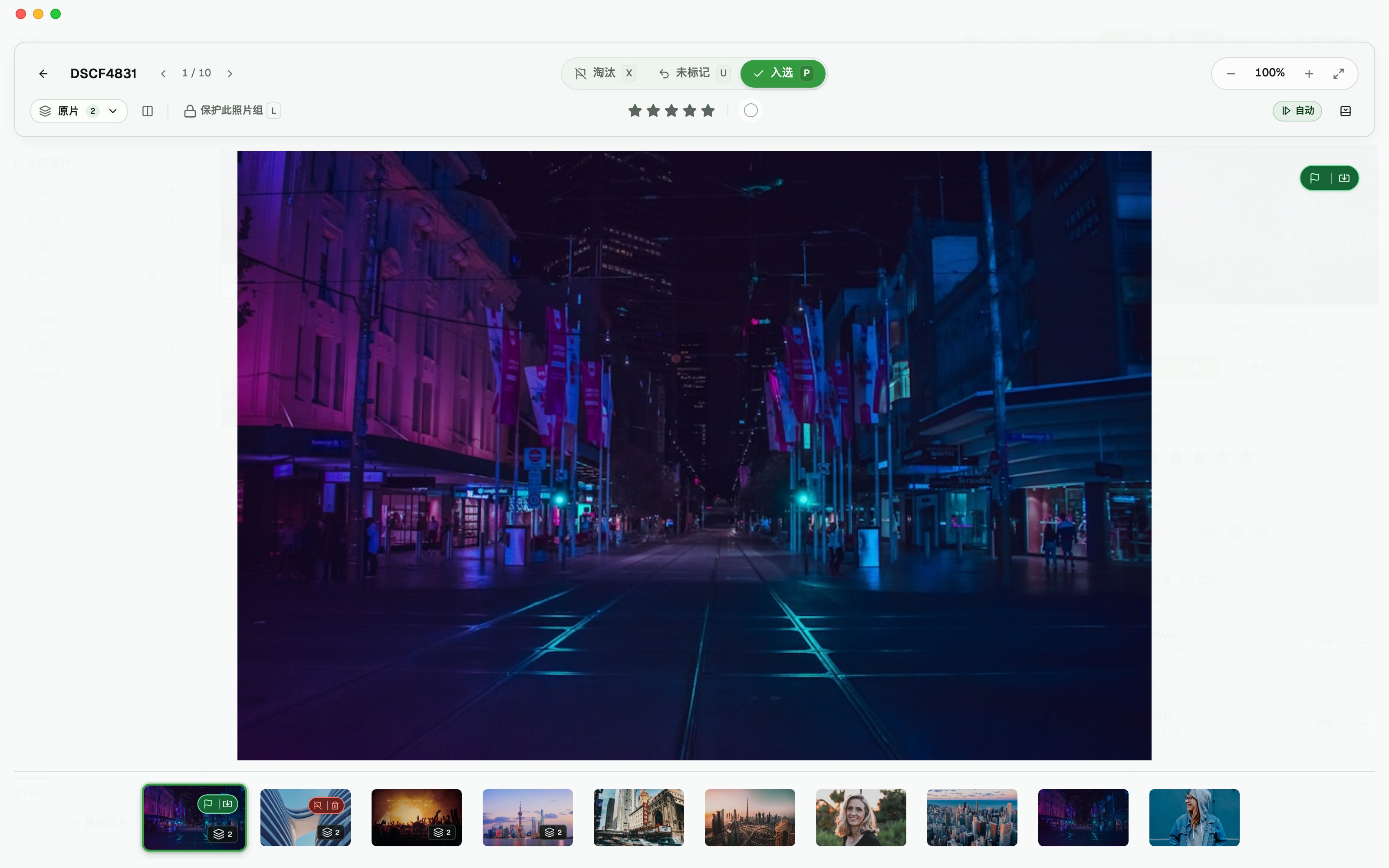Open the panel icon beside 自动
Screen dimensions: 1389x868
point(1346,111)
